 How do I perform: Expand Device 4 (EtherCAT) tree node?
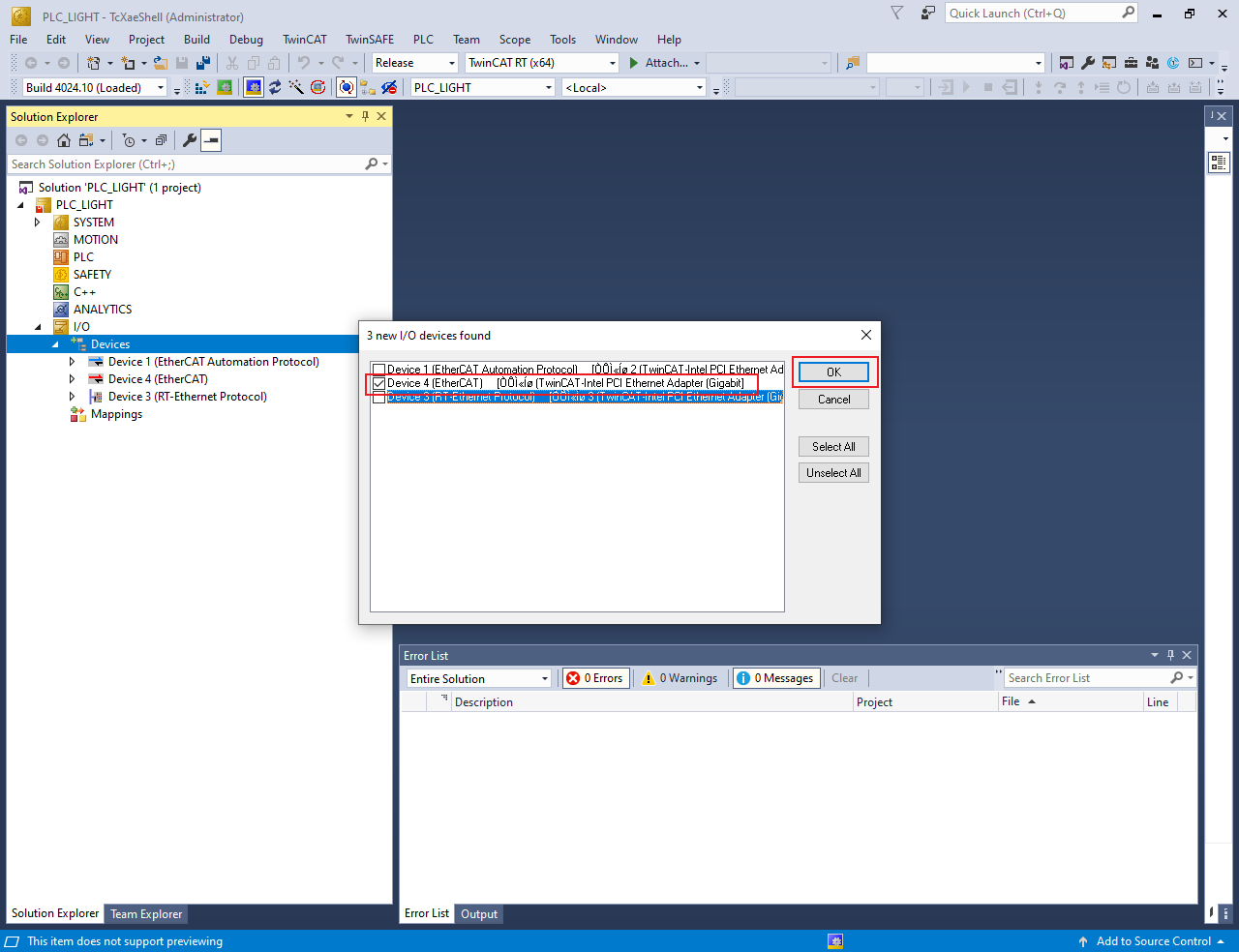tap(72, 379)
